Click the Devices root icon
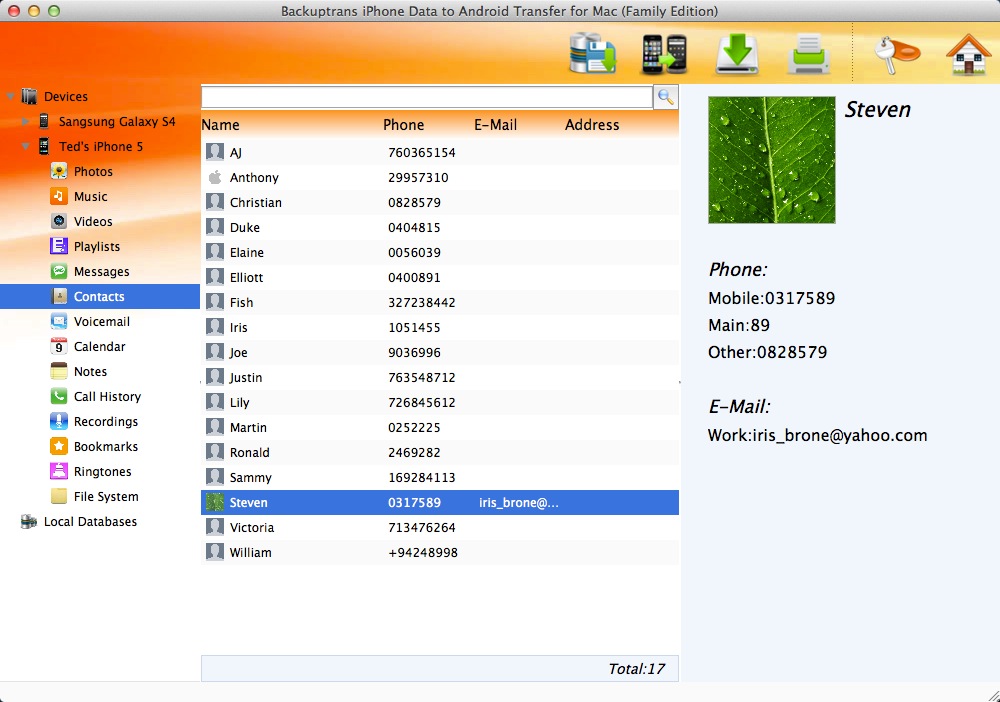 click(x=29, y=97)
